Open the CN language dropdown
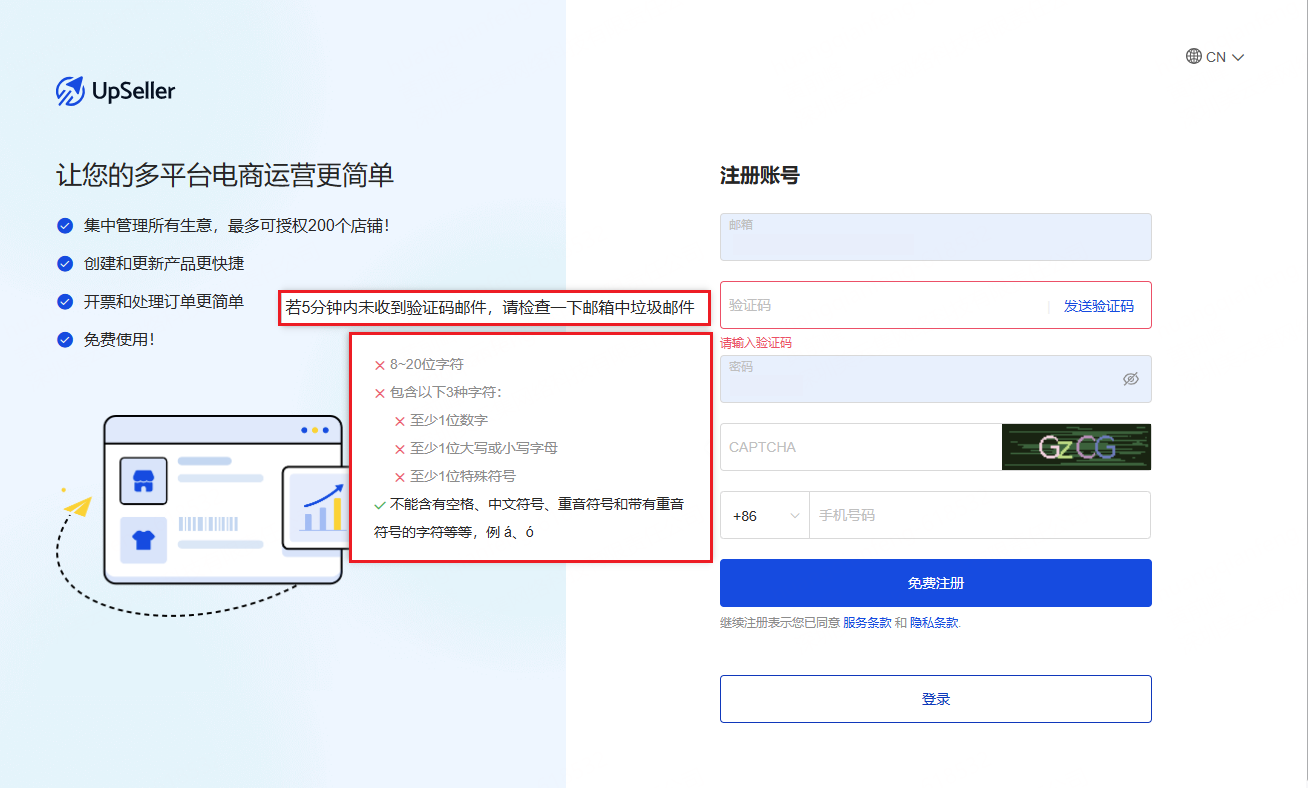The width and height of the screenshot is (1308, 788). tap(1215, 57)
